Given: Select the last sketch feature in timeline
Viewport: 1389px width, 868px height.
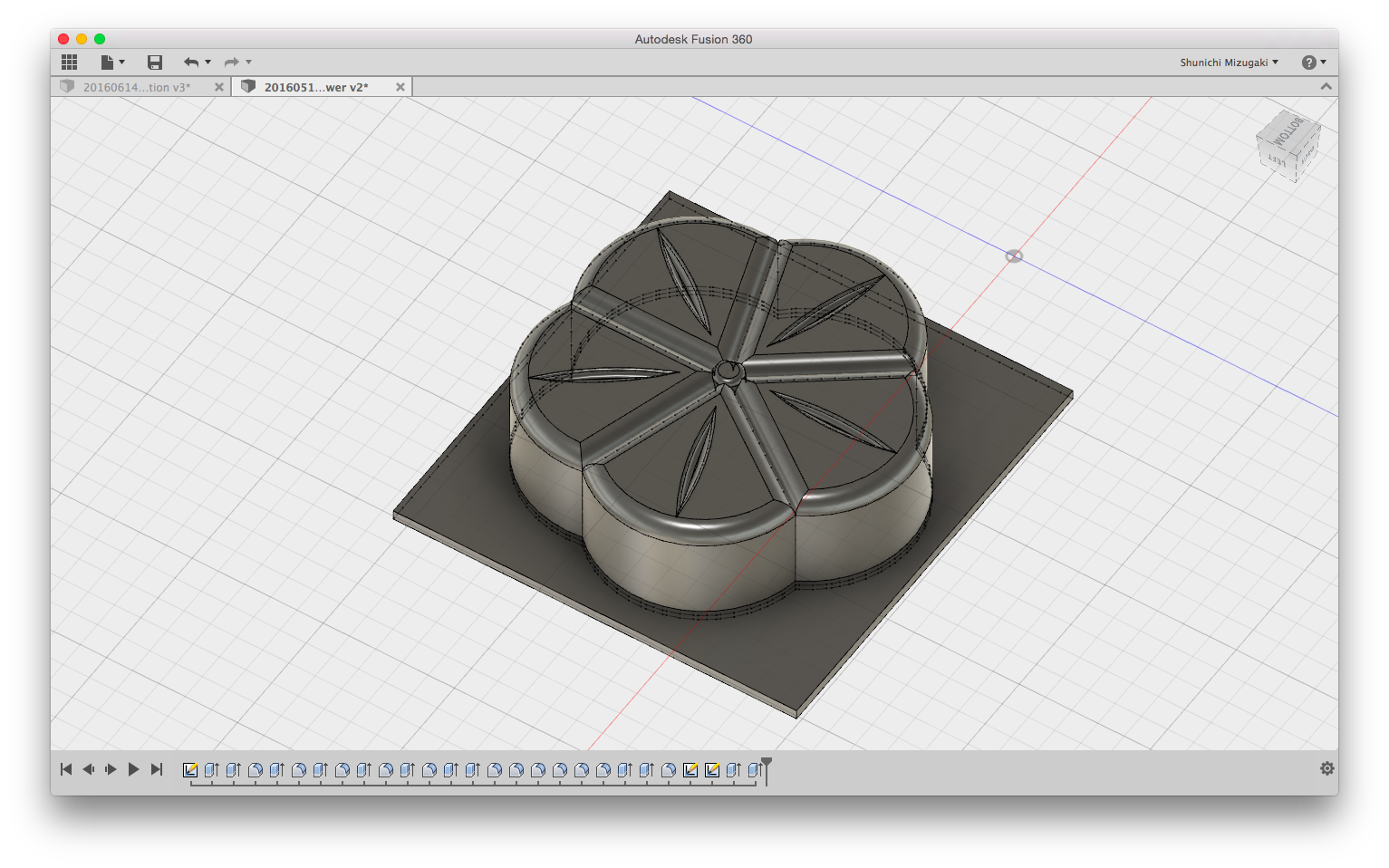Looking at the screenshot, I should click(712, 770).
